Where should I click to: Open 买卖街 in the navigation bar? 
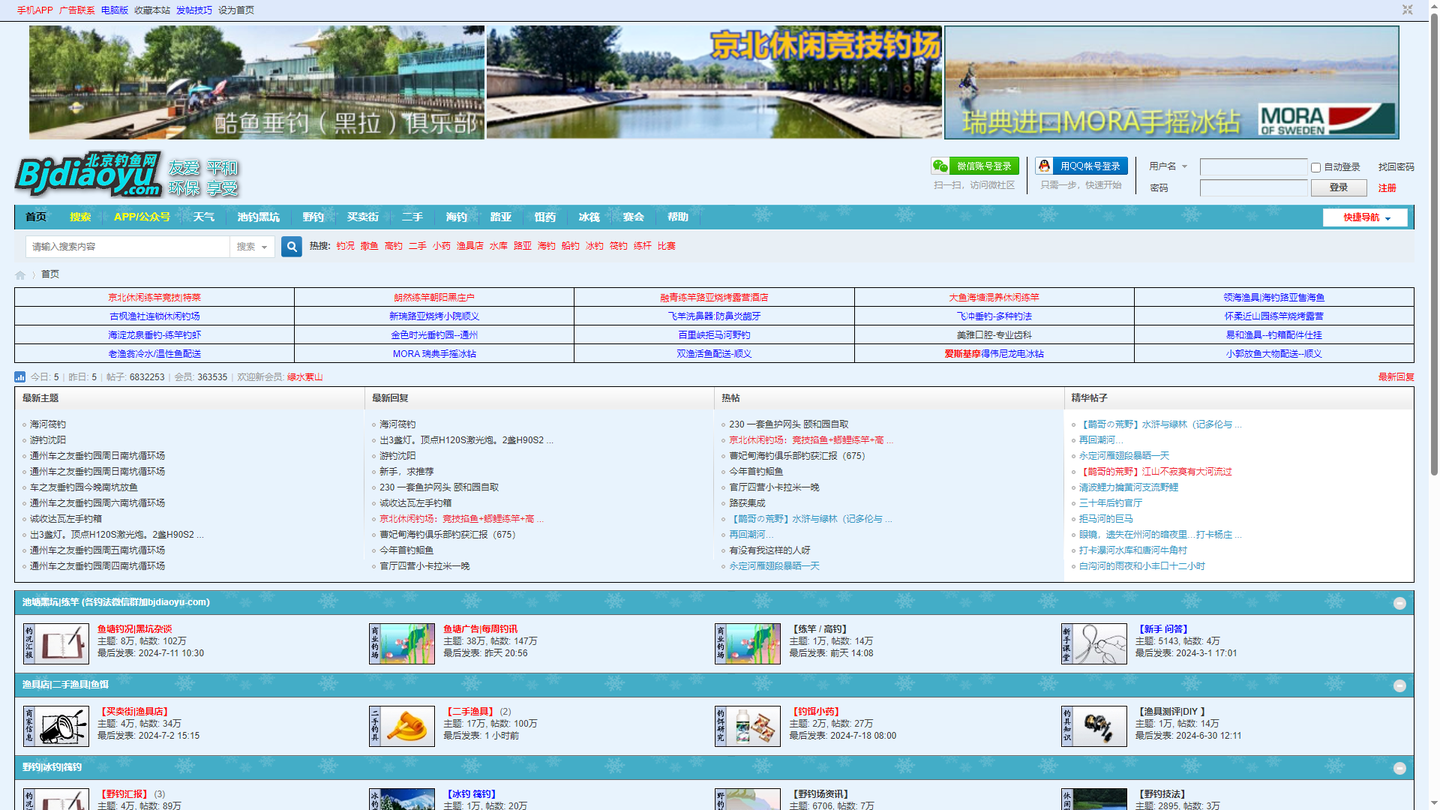363,217
